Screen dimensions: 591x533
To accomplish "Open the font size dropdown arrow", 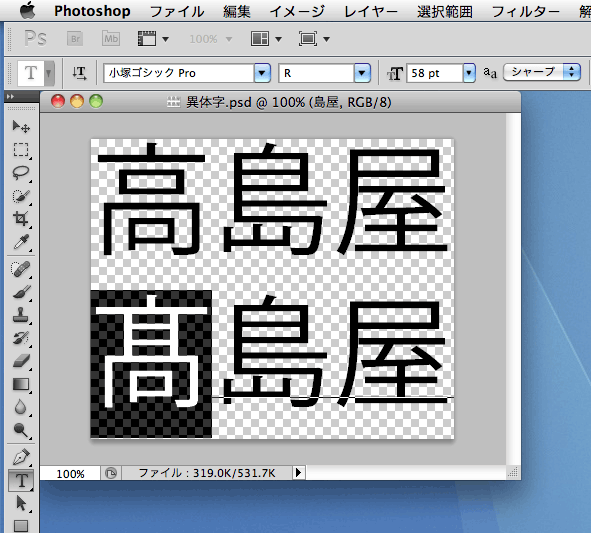I will tap(469, 73).
